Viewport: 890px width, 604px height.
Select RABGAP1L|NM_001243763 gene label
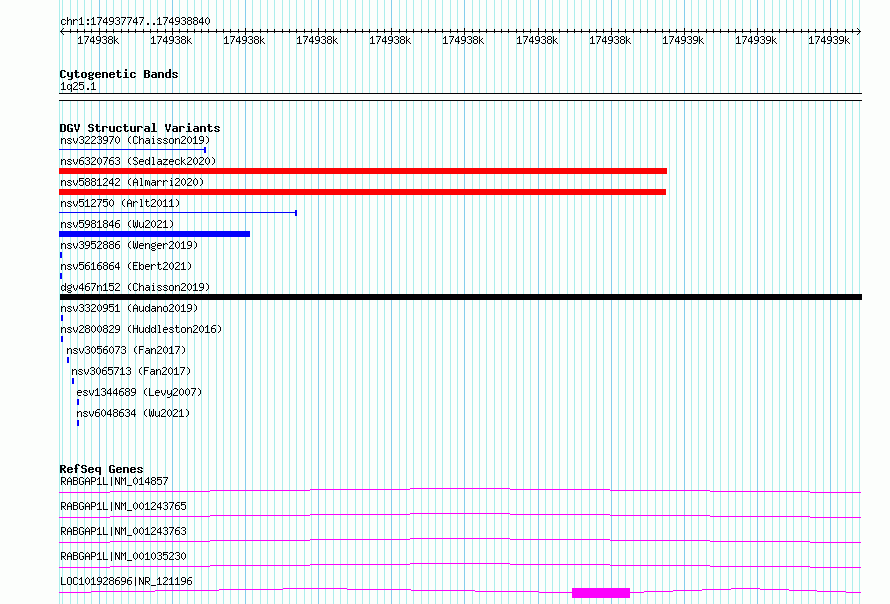tap(123, 531)
